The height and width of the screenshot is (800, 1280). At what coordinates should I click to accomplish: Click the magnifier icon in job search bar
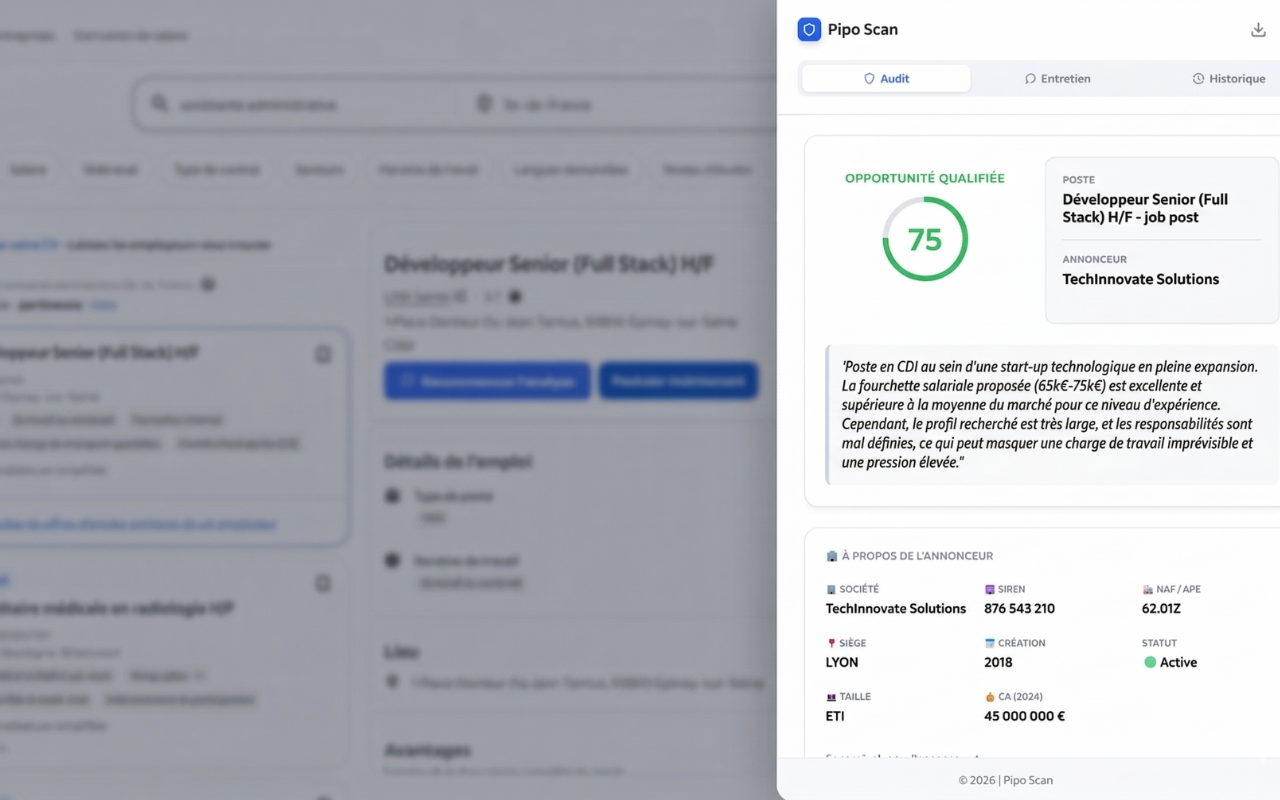(160, 104)
